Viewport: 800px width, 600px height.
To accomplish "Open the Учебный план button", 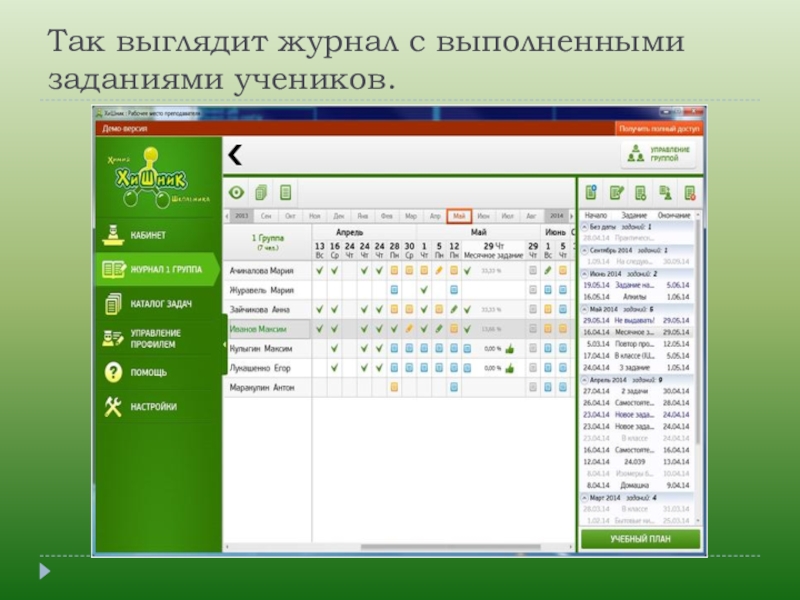I will pyautogui.click(x=640, y=539).
